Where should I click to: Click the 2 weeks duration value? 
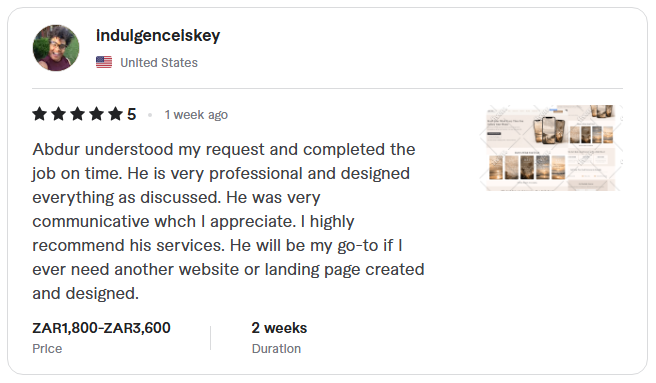(x=279, y=328)
